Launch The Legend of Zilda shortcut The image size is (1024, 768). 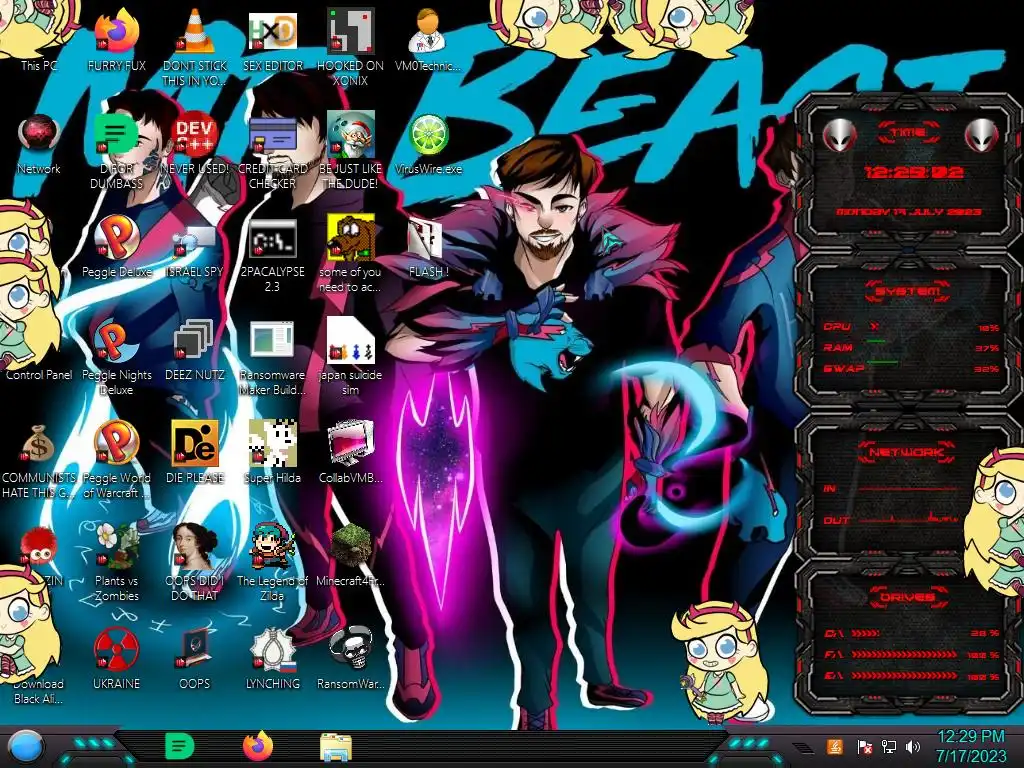(273, 562)
